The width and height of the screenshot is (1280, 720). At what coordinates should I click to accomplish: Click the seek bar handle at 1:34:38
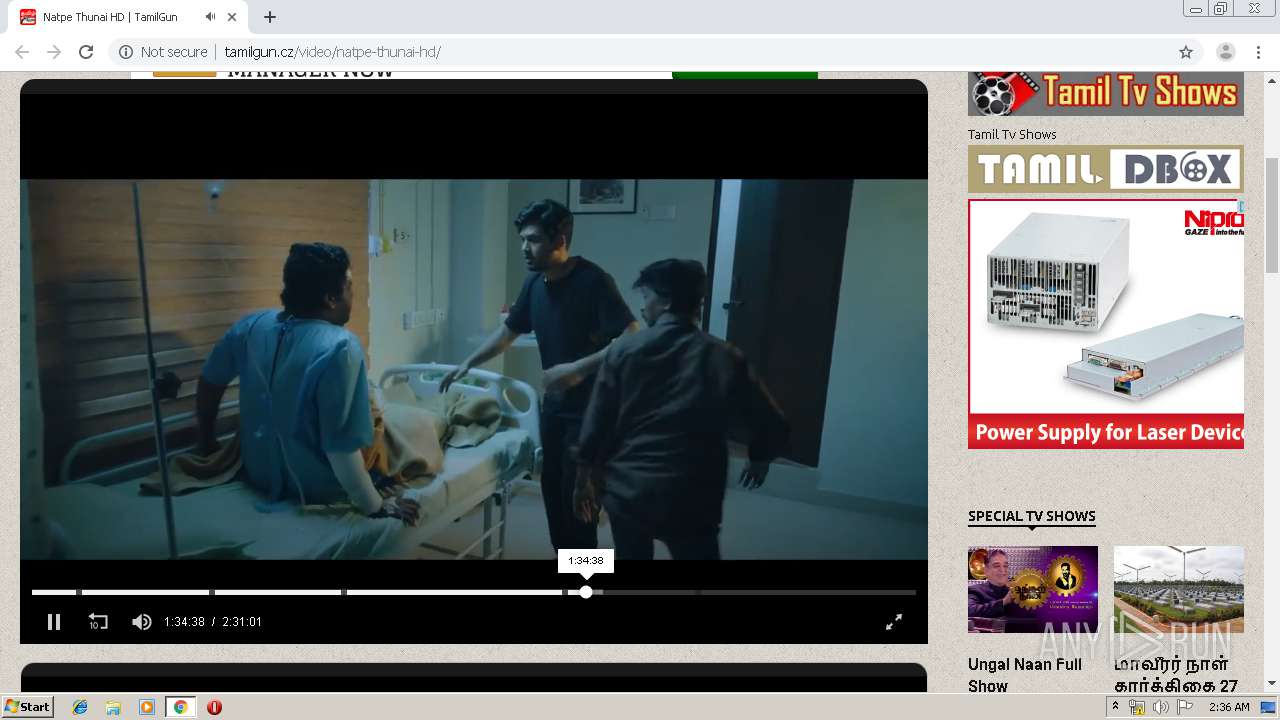[586, 592]
